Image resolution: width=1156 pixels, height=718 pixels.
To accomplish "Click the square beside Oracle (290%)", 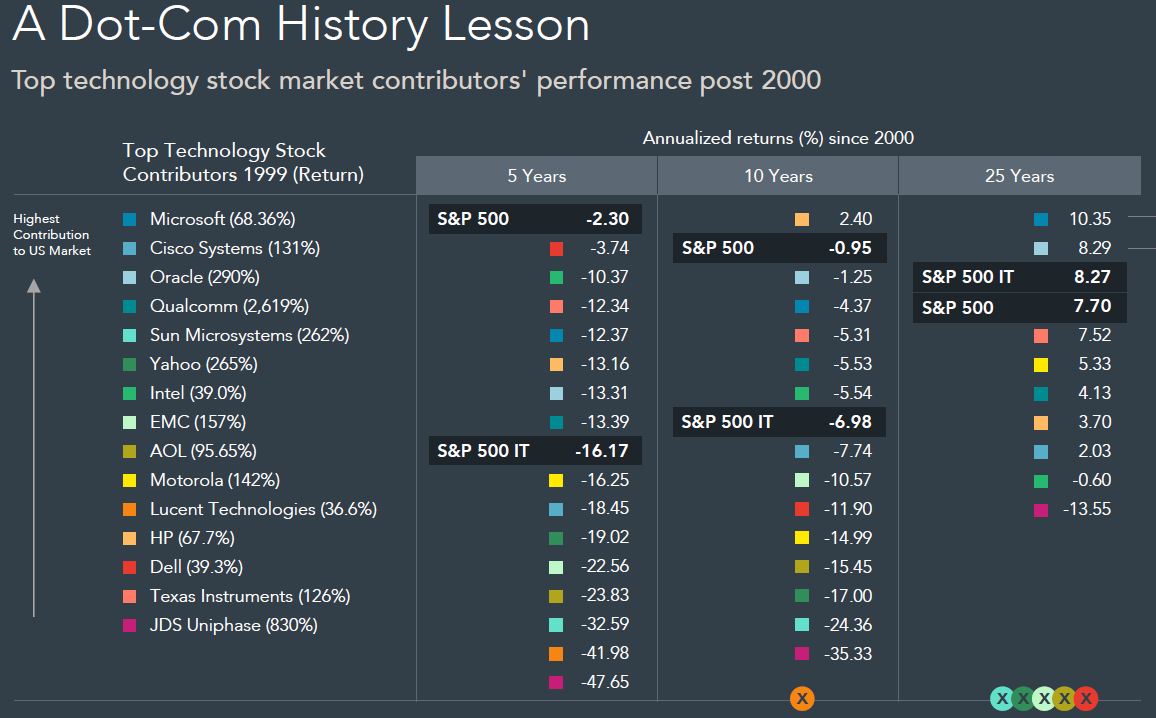I will (x=128, y=277).
